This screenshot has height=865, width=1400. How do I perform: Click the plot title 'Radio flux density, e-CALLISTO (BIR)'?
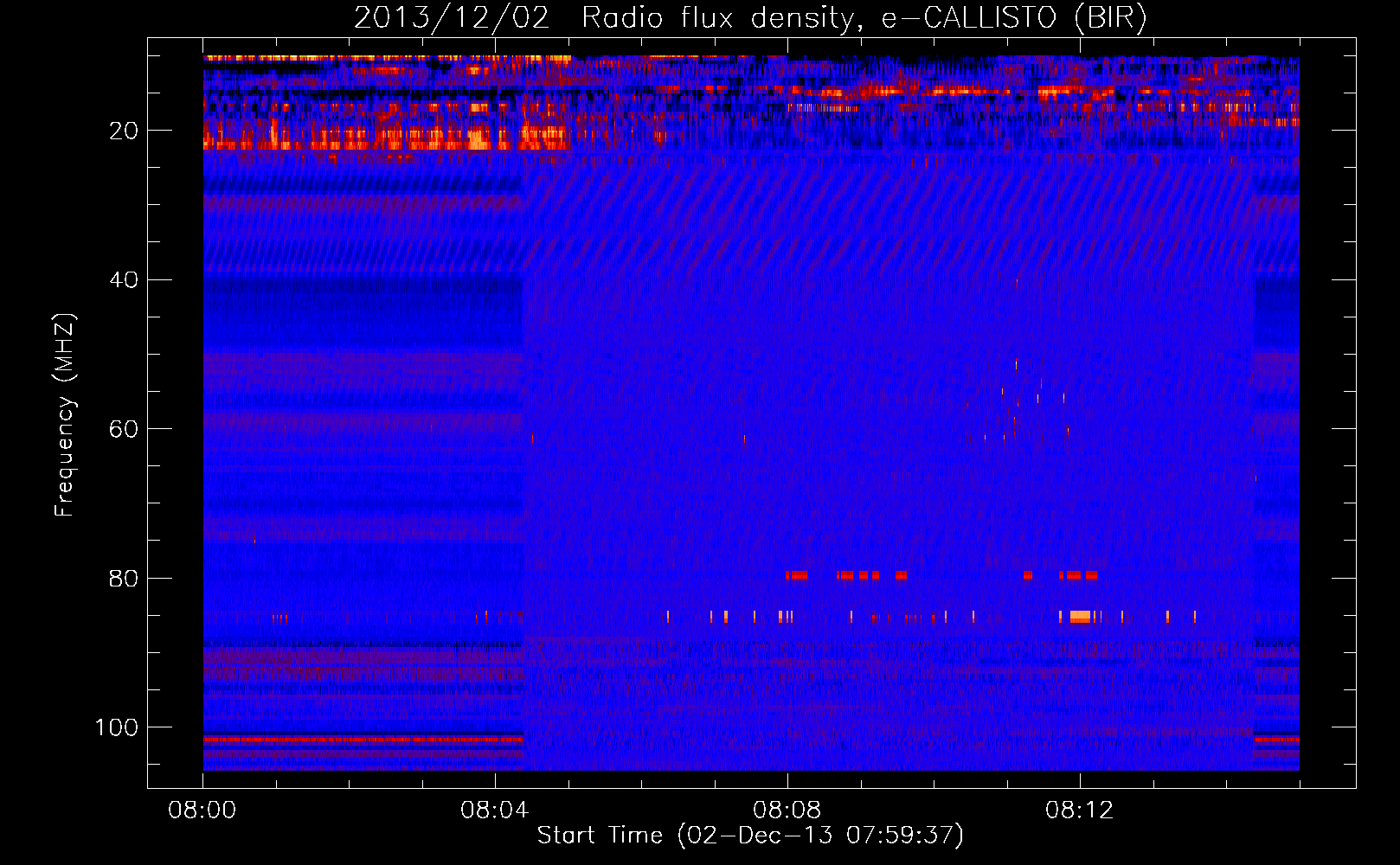coord(864,18)
